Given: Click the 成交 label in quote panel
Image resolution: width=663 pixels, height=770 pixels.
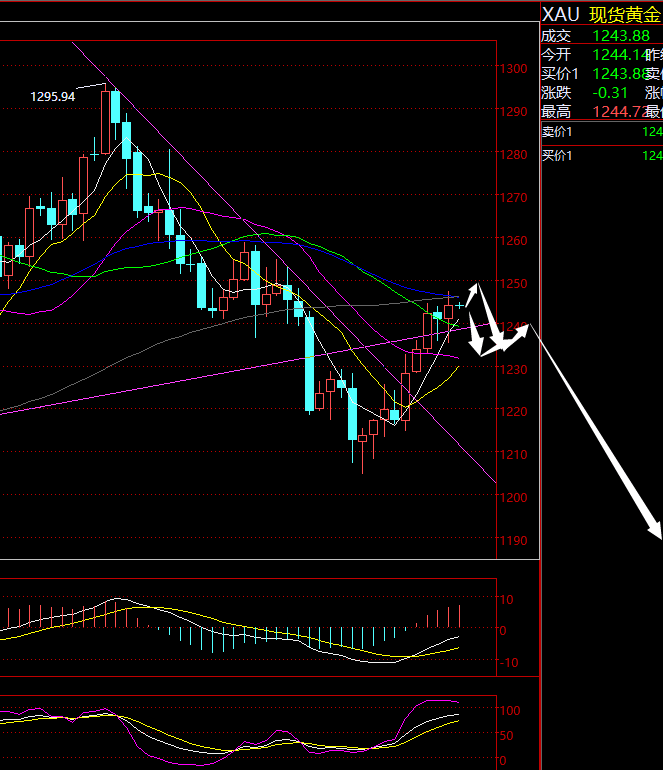Looking at the screenshot, I should (556, 36).
